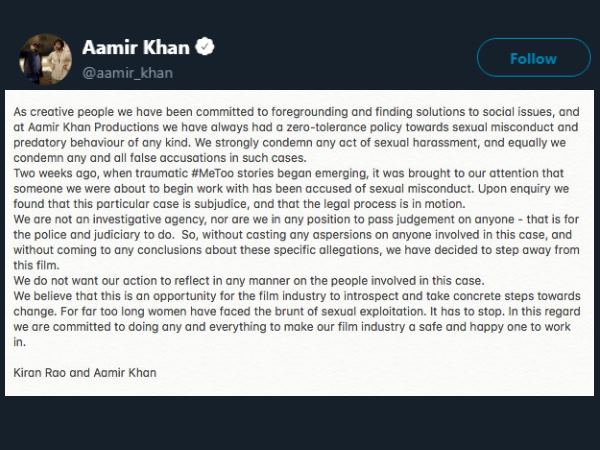Open Aamir Khan's profile picture

point(45,59)
